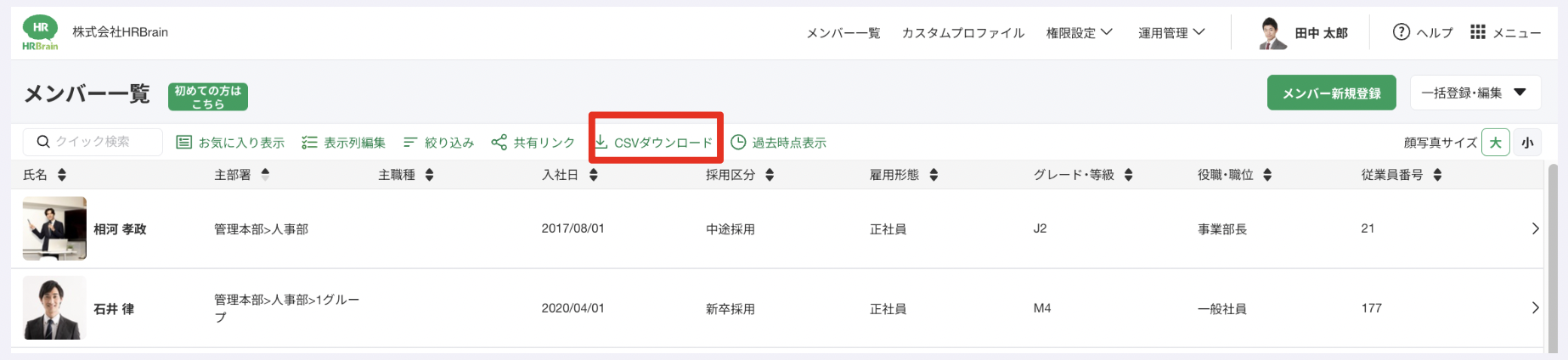Set face photo size to small (小)
Viewport: 1568px width, 360px height.
coord(1527,143)
